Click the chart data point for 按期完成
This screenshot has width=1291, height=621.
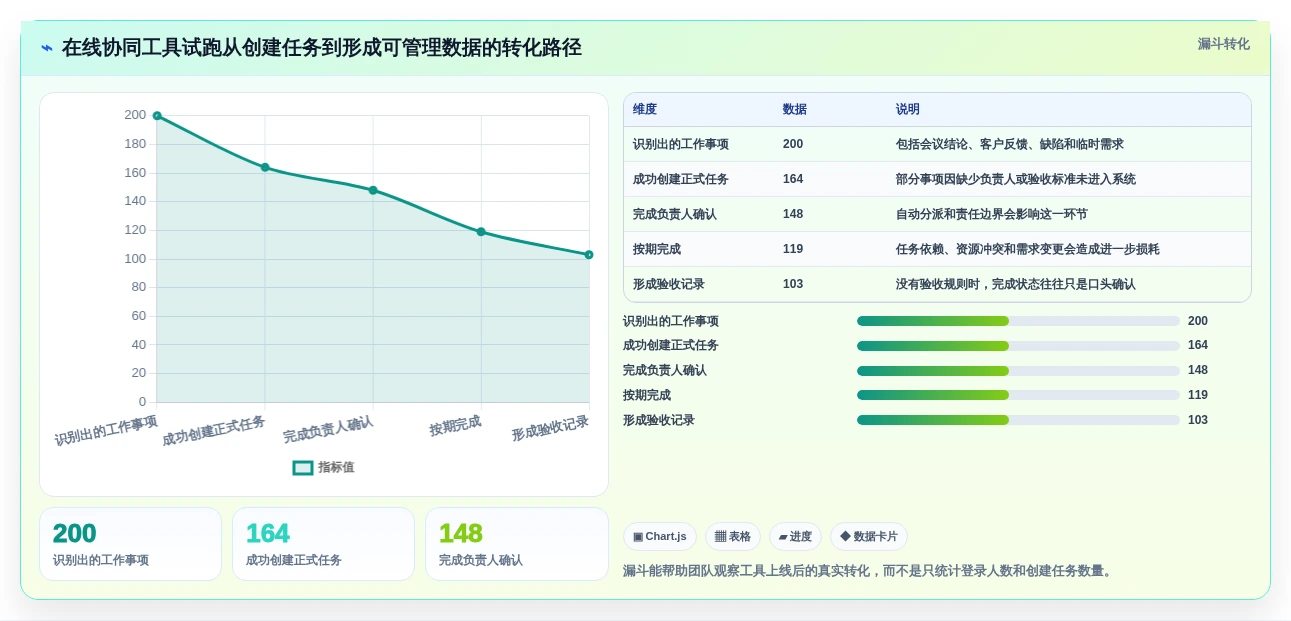[x=481, y=232]
